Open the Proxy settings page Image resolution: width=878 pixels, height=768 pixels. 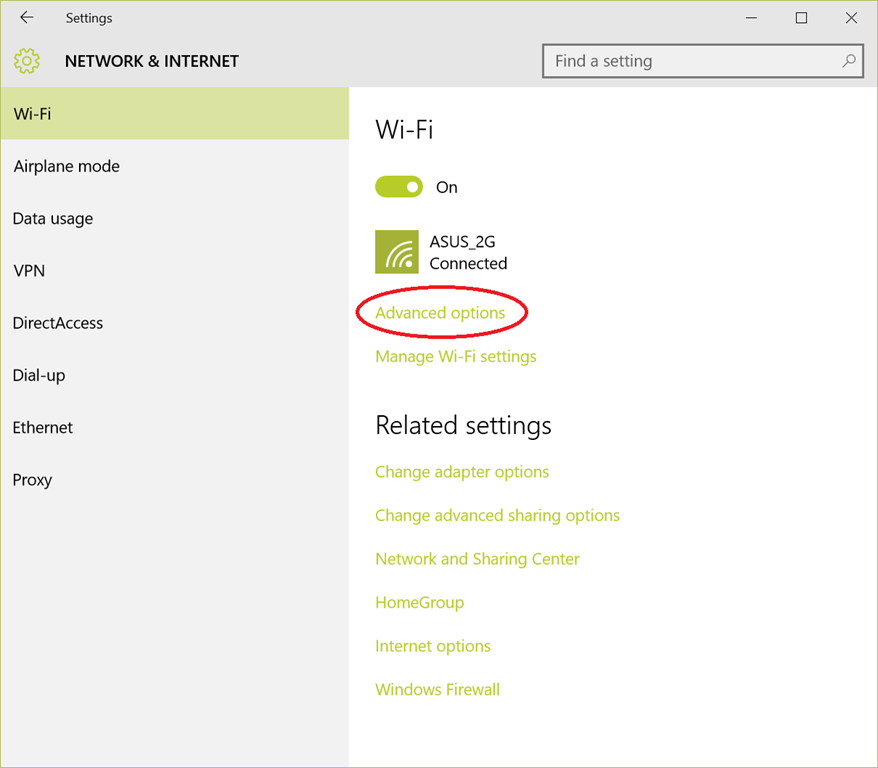(x=32, y=480)
